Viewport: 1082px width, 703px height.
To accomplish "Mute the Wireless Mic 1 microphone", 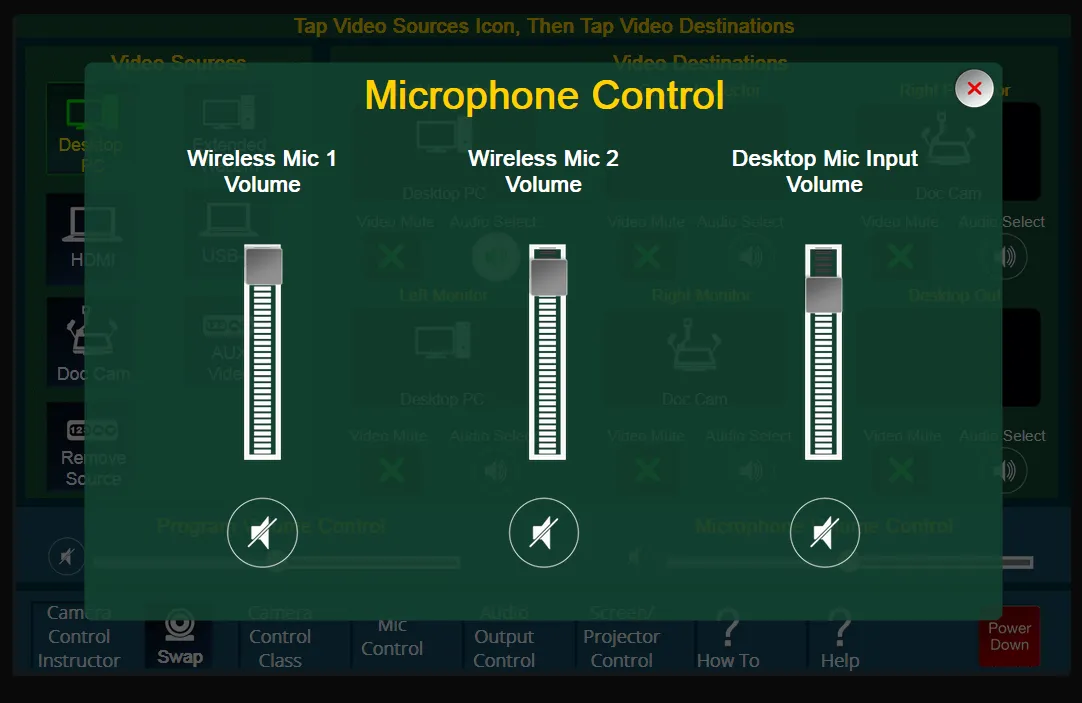I will [262, 533].
